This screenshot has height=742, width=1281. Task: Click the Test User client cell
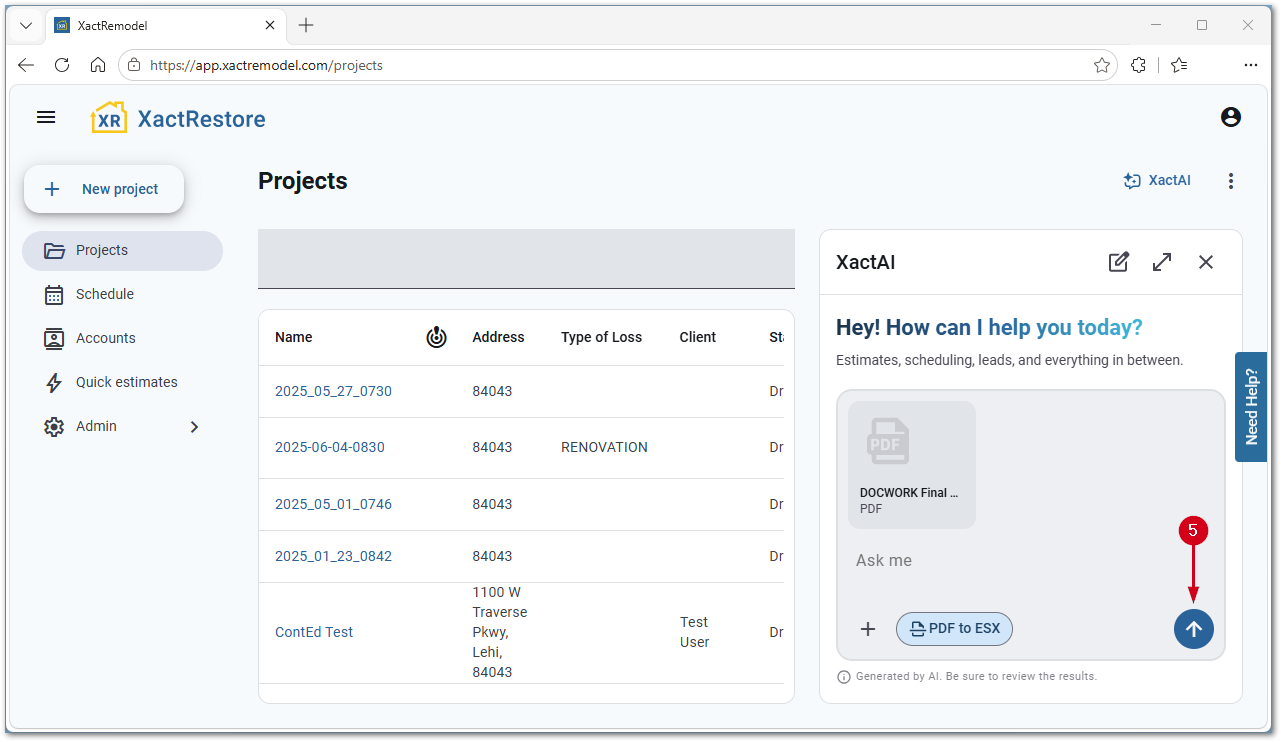pyautogui.click(x=695, y=632)
